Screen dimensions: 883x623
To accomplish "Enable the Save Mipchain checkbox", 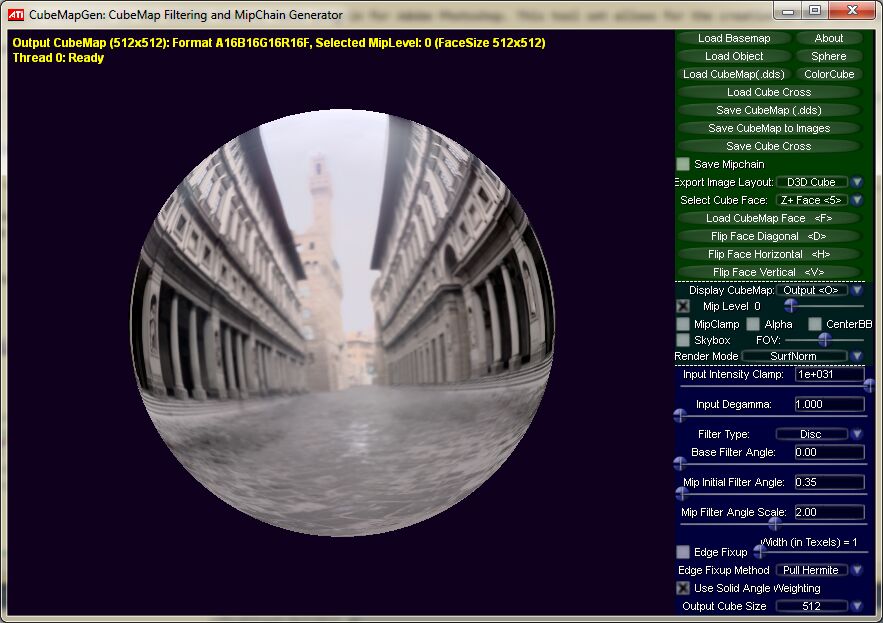I will pyautogui.click(x=683, y=164).
